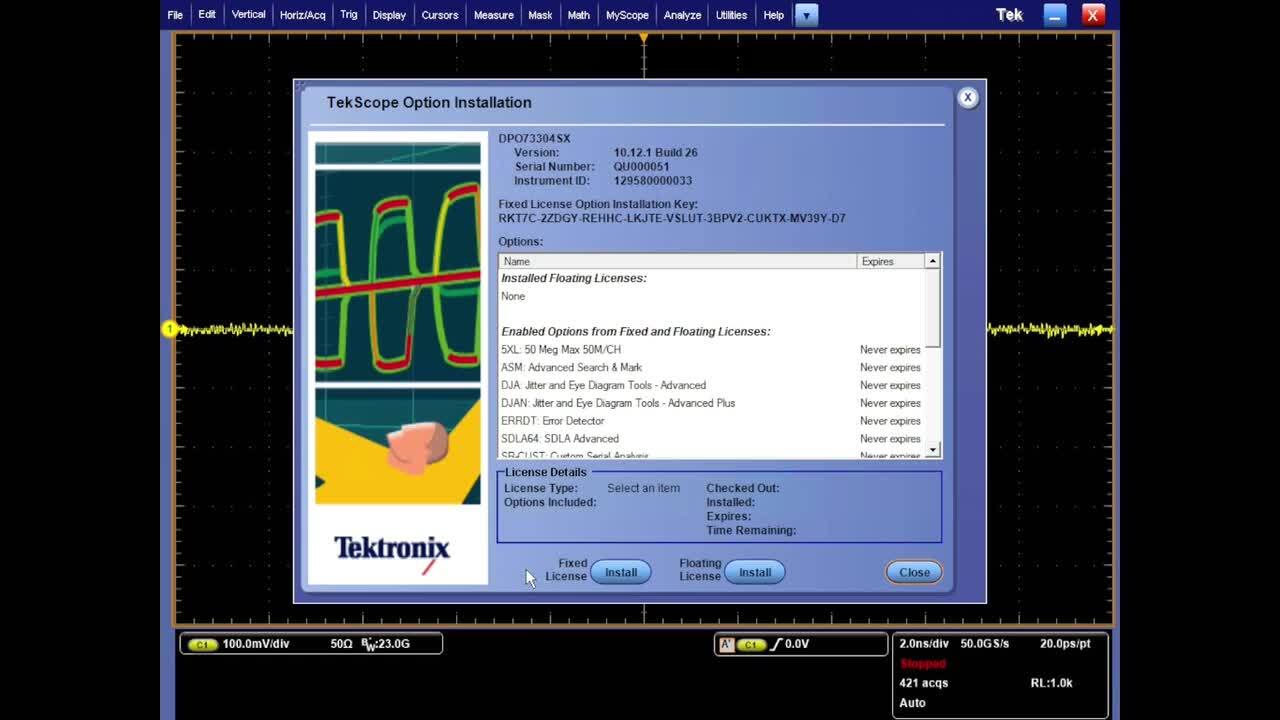The height and width of the screenshot is (720, 1280).
Task: Sort options by the Name column header
Action: pos(678,261)
